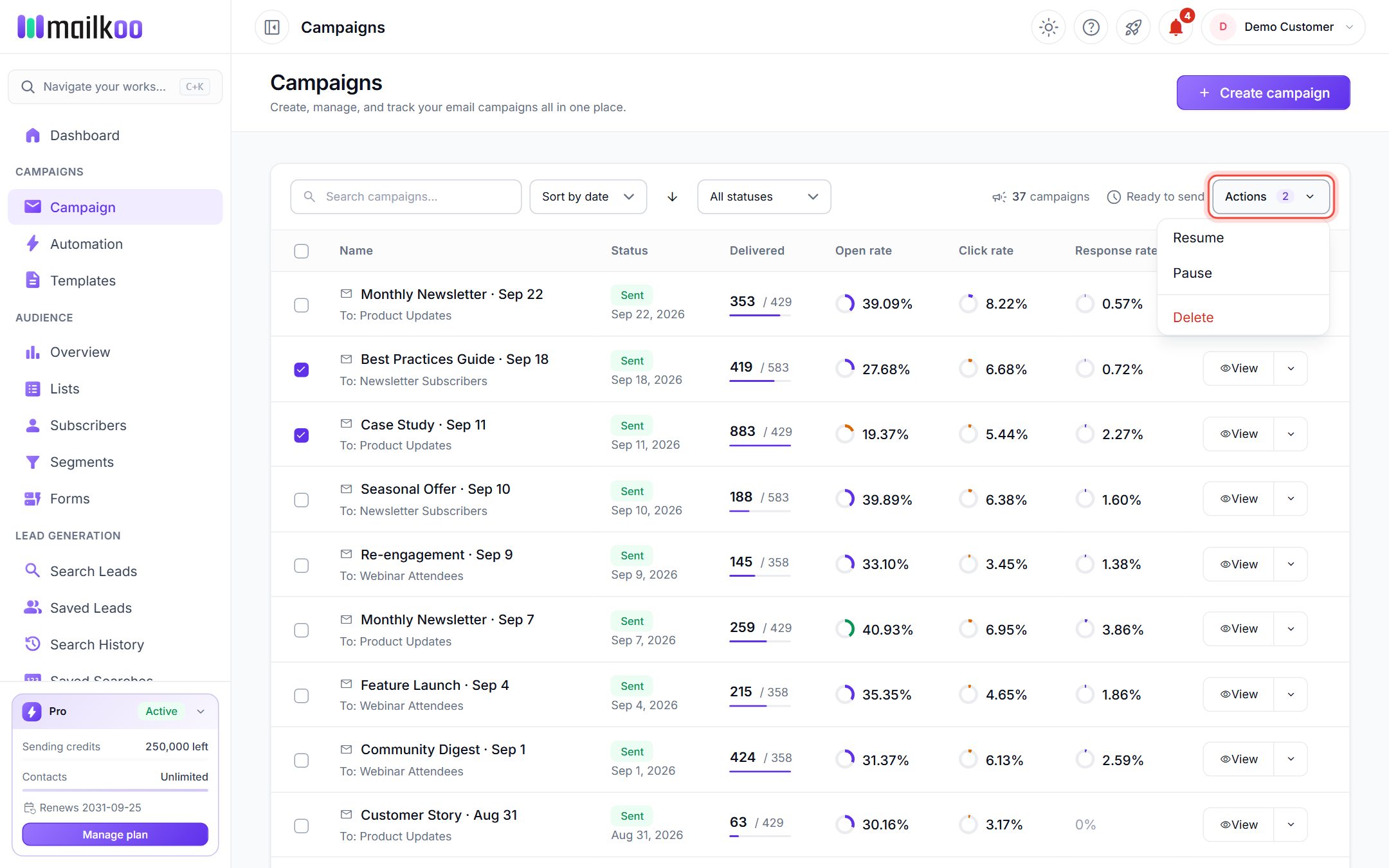
Task: Select Resume from Actions menu
Action: (1243, 238)
